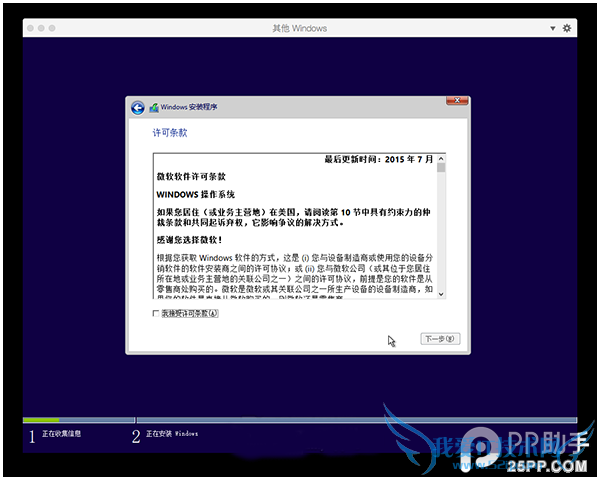The height and width of the screenshot is (480, 600).
Task: Click the 我接受许可条款 label text
Action: [190, 313]
